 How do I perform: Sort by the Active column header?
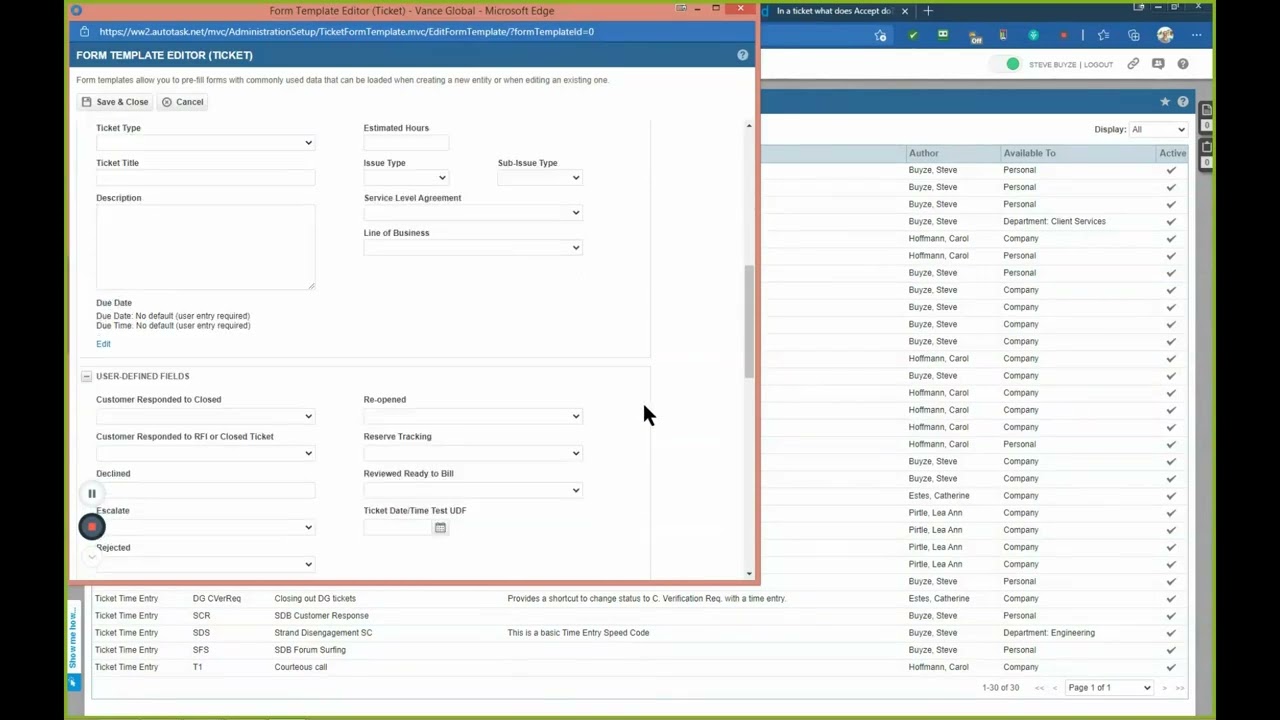[1172, 153]
